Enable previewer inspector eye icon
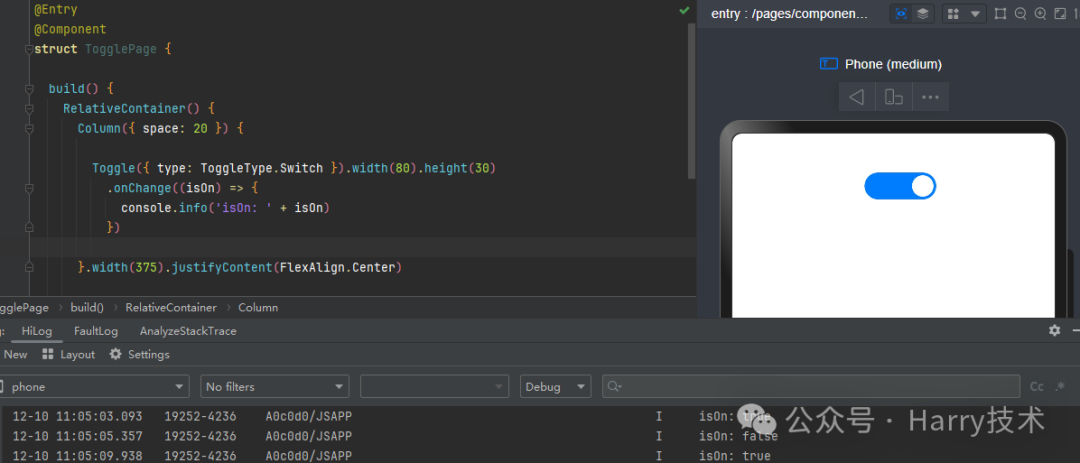Viewport: 1080px width, 463px height. click(x=901, y=14)
